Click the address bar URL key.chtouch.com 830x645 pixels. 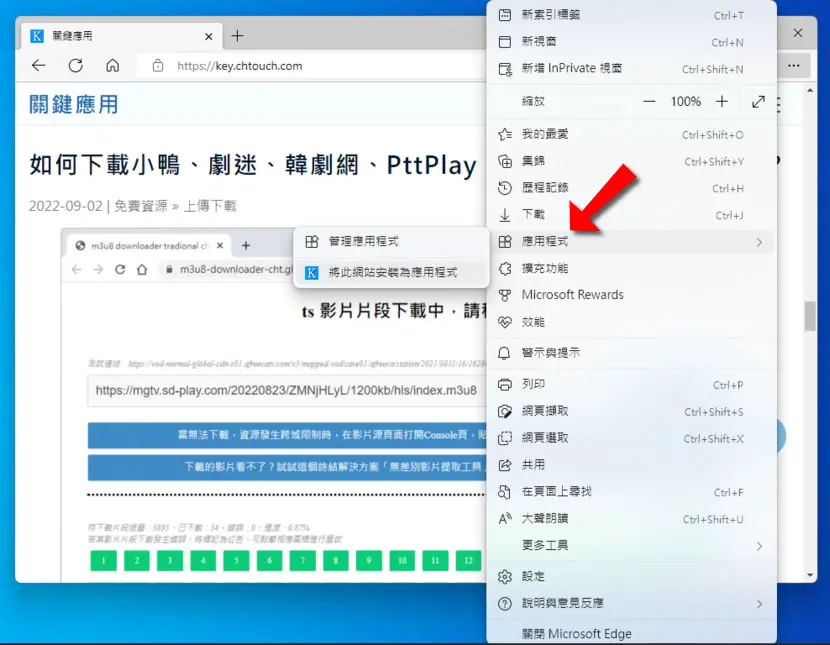click(239, 66)
